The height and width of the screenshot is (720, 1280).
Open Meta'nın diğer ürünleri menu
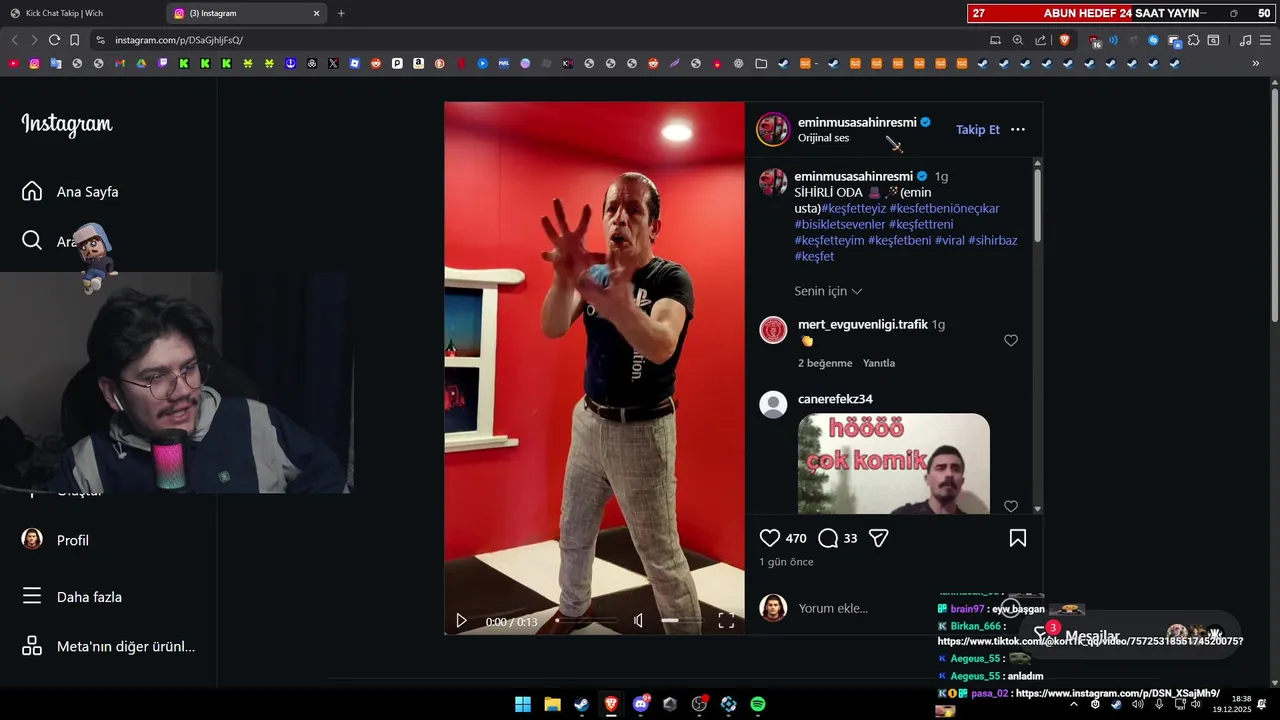coord(108,646)
